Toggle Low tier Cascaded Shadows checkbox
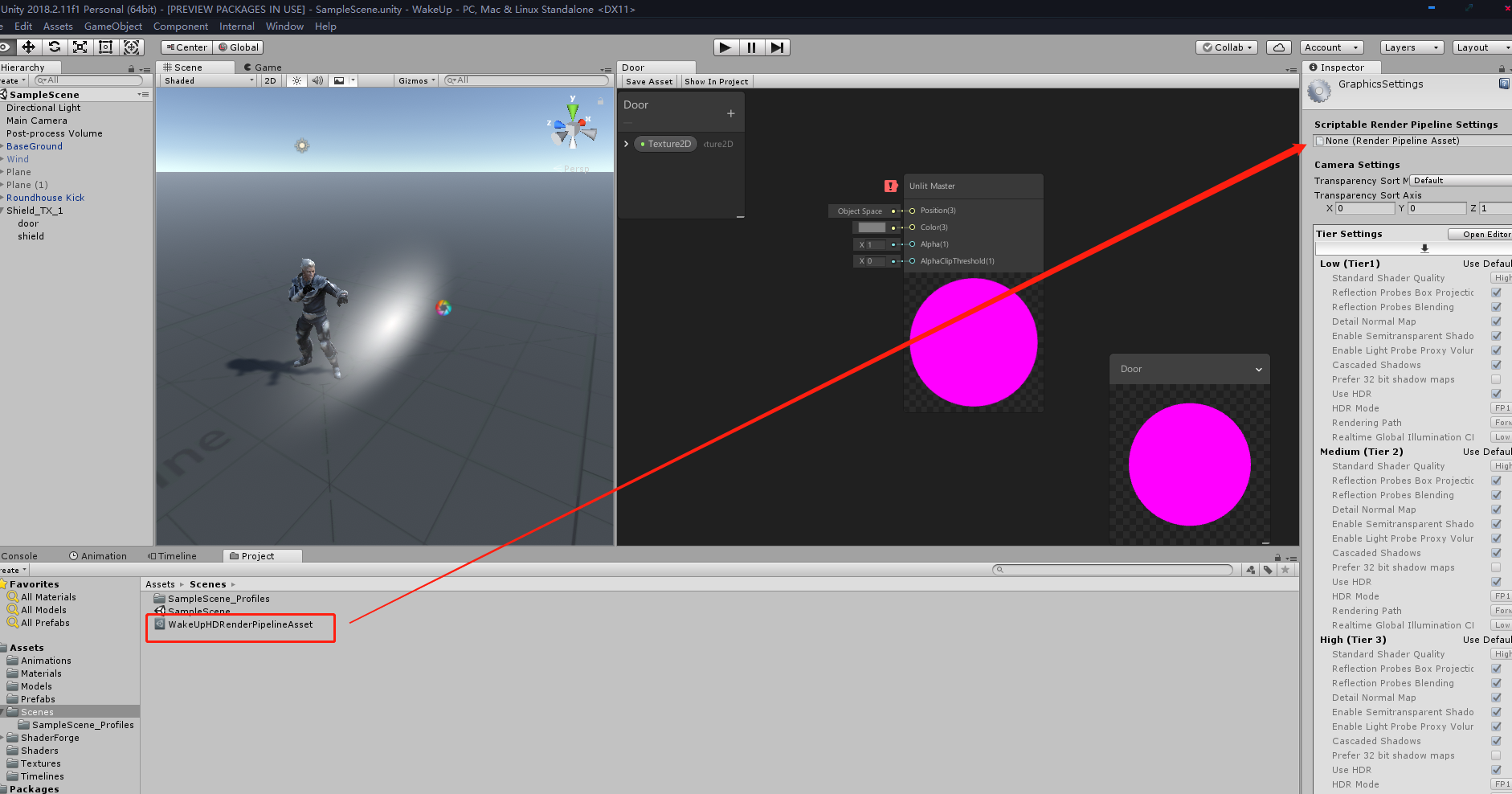This screenshot has height=794, width=1512. [1497, 365]
